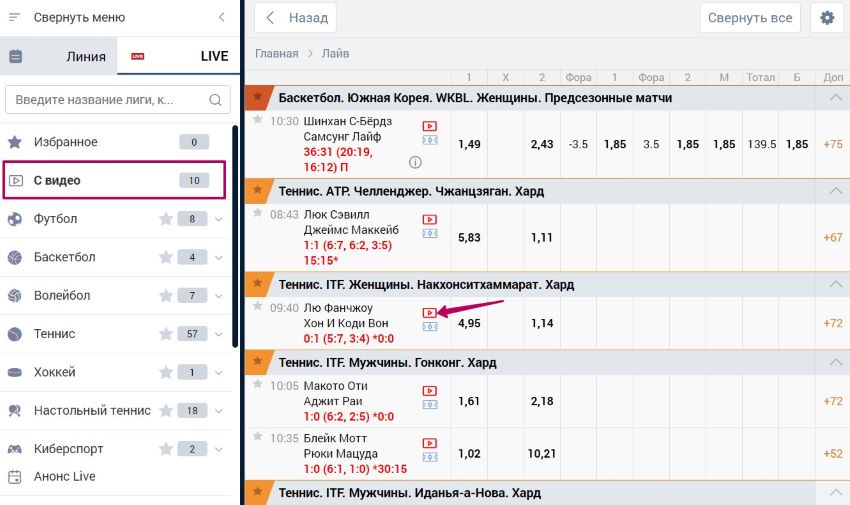Play video for Лю Фанчжоу match
Image resolution: width=850 pixels, height=505 pixels.
(429, 313)
